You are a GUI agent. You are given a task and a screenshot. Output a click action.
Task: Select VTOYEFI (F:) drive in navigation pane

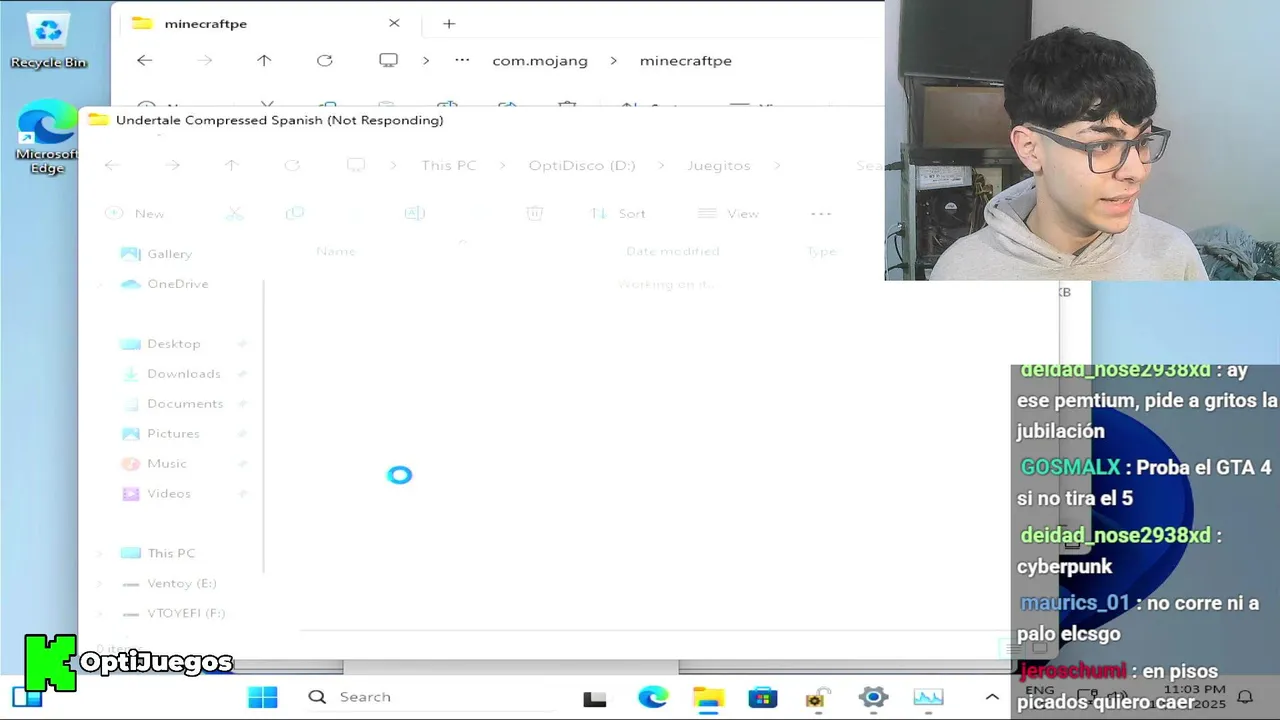pyautogui.click(x=172, y=613)
